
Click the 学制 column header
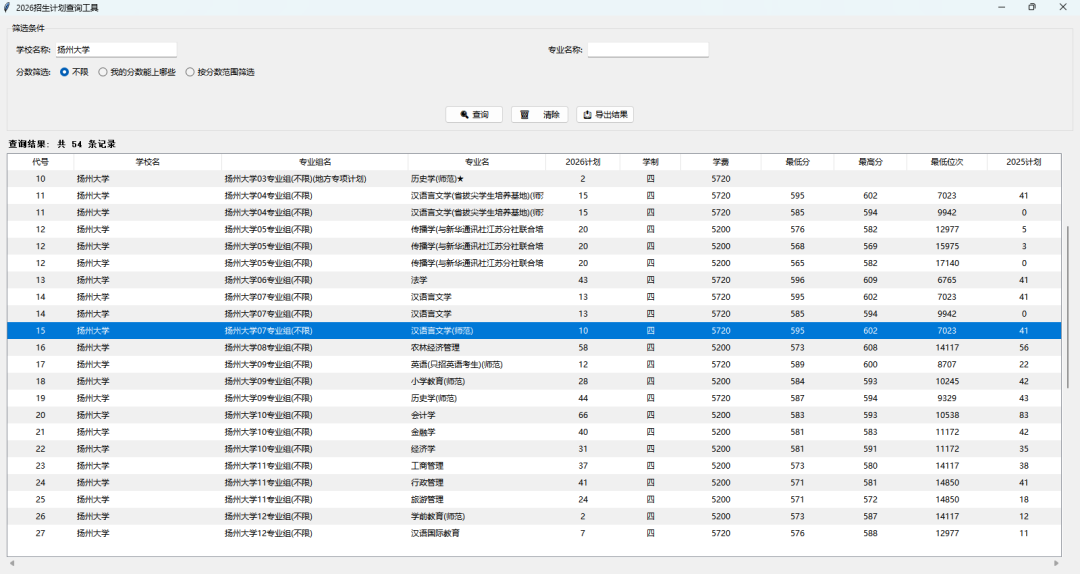pos(650,162)
